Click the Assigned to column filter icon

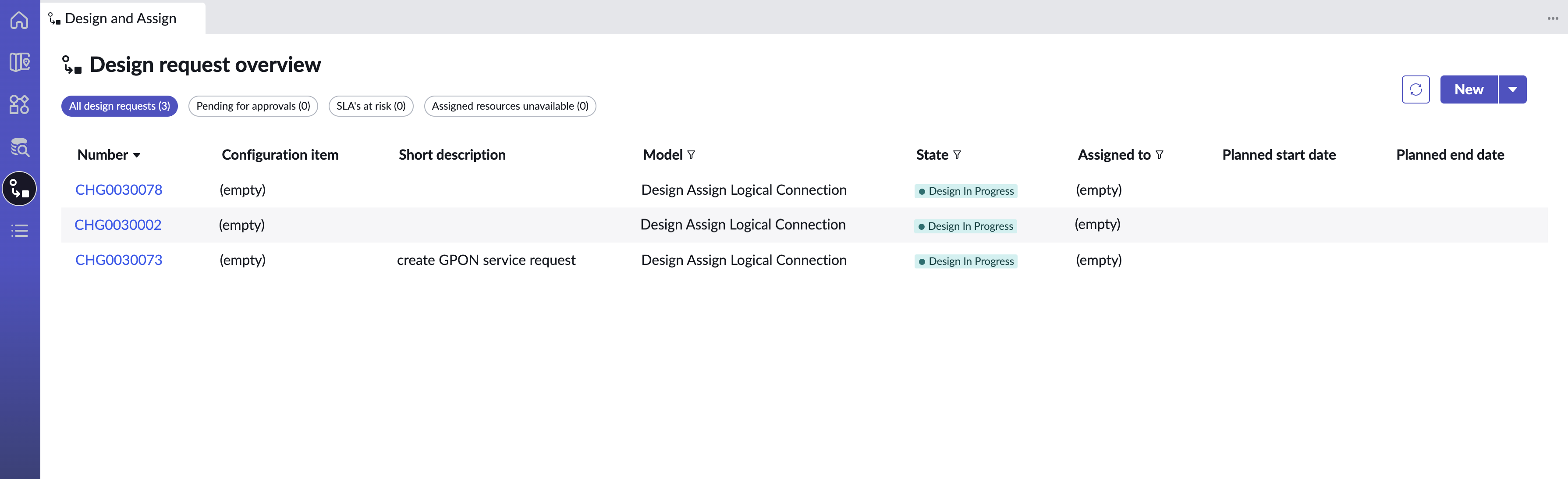(x=1159, y=155)
